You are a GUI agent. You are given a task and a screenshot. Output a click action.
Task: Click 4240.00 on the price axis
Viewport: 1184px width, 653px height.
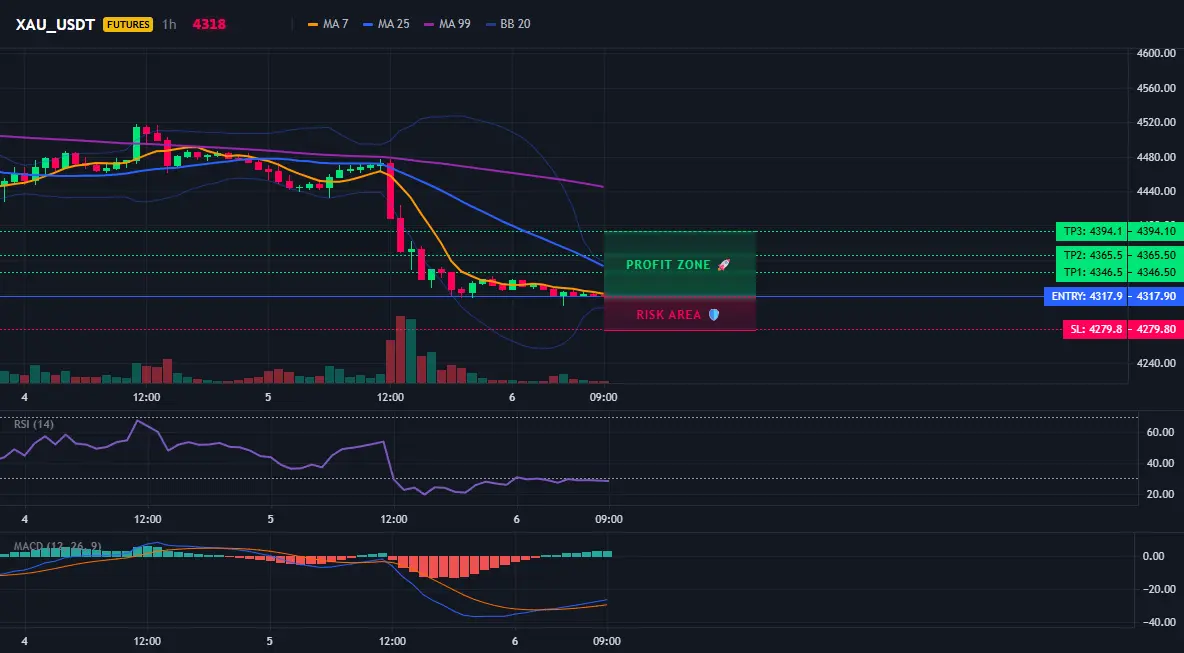pos(1156,363)
